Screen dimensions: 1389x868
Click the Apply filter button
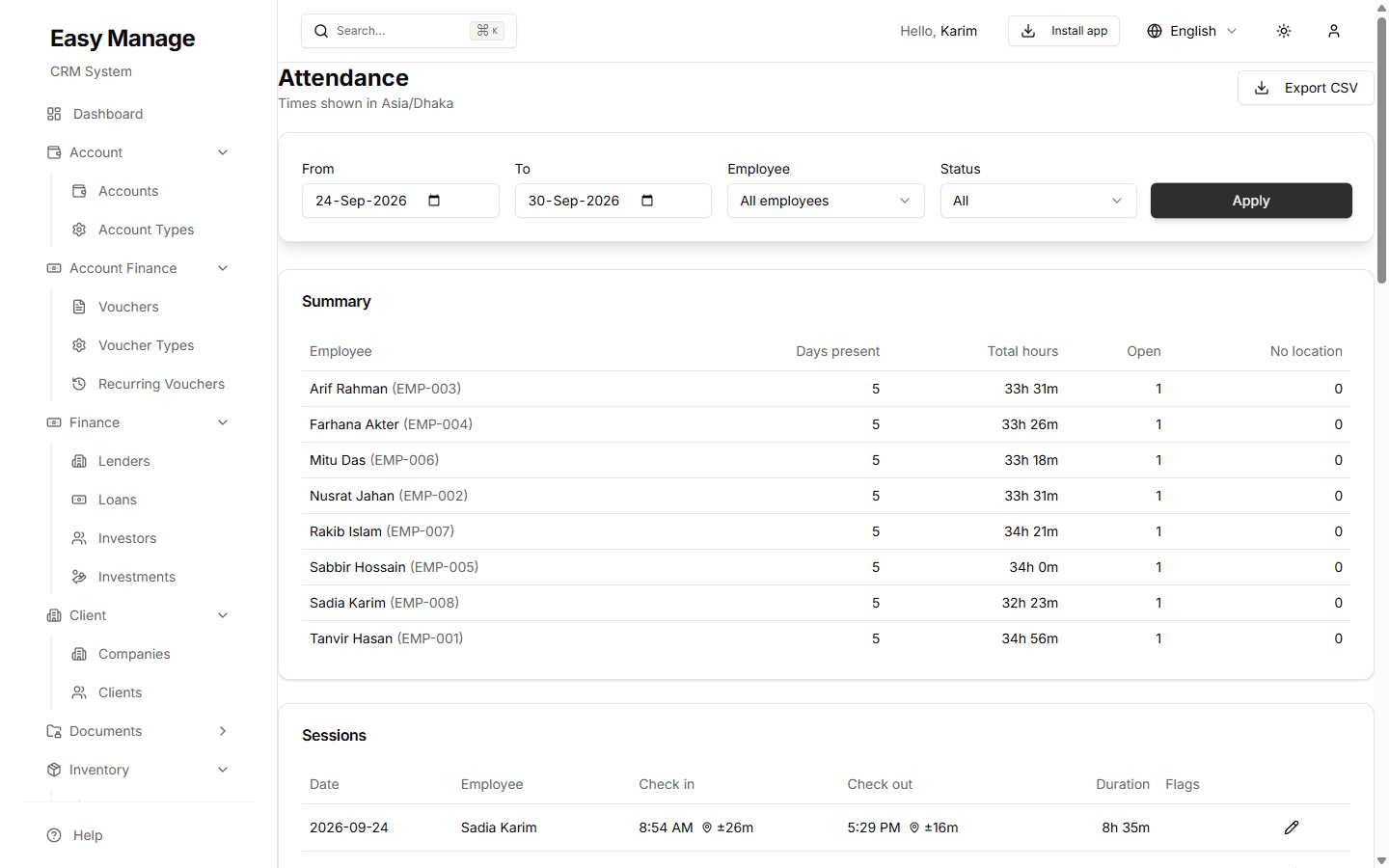click(x=1251, y=201)
